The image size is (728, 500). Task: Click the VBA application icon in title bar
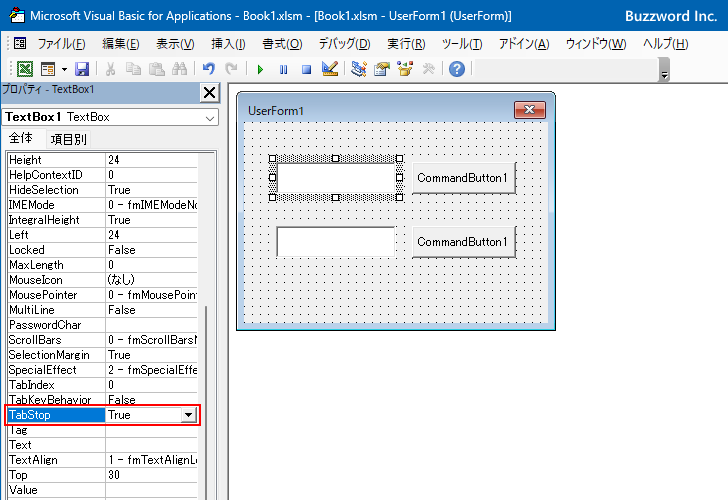coord(17,15)
